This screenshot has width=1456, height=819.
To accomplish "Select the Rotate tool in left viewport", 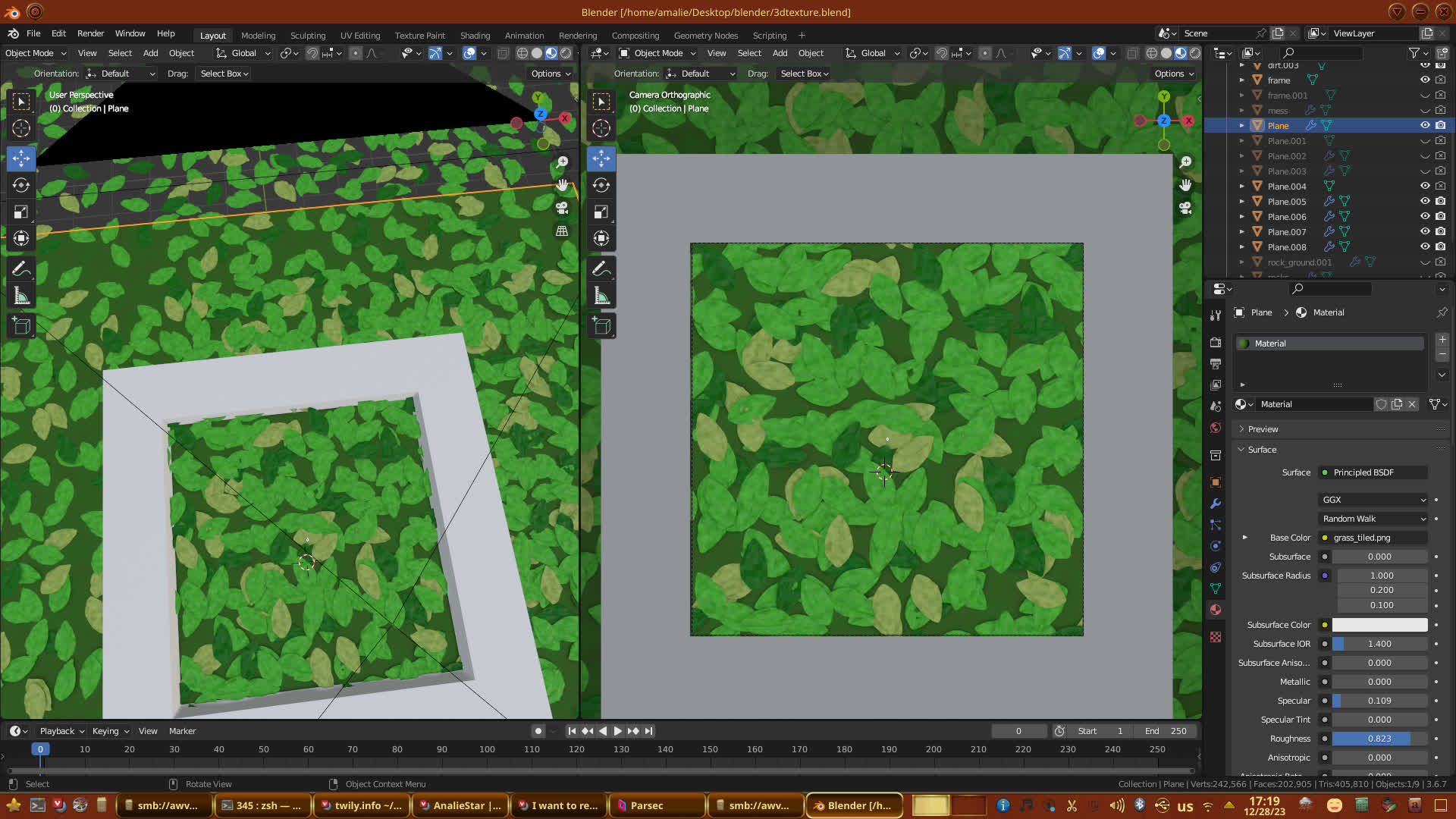I will [x=21, y=185].
